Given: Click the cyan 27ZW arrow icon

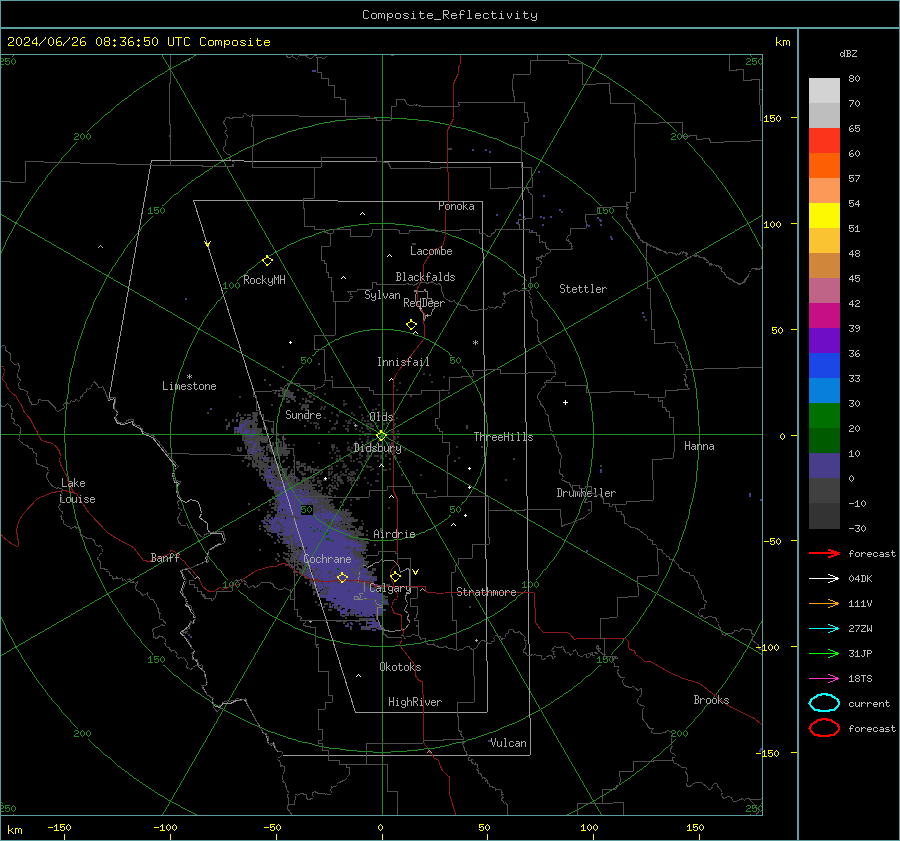Looking at the screenshot, I should point(824,629).
